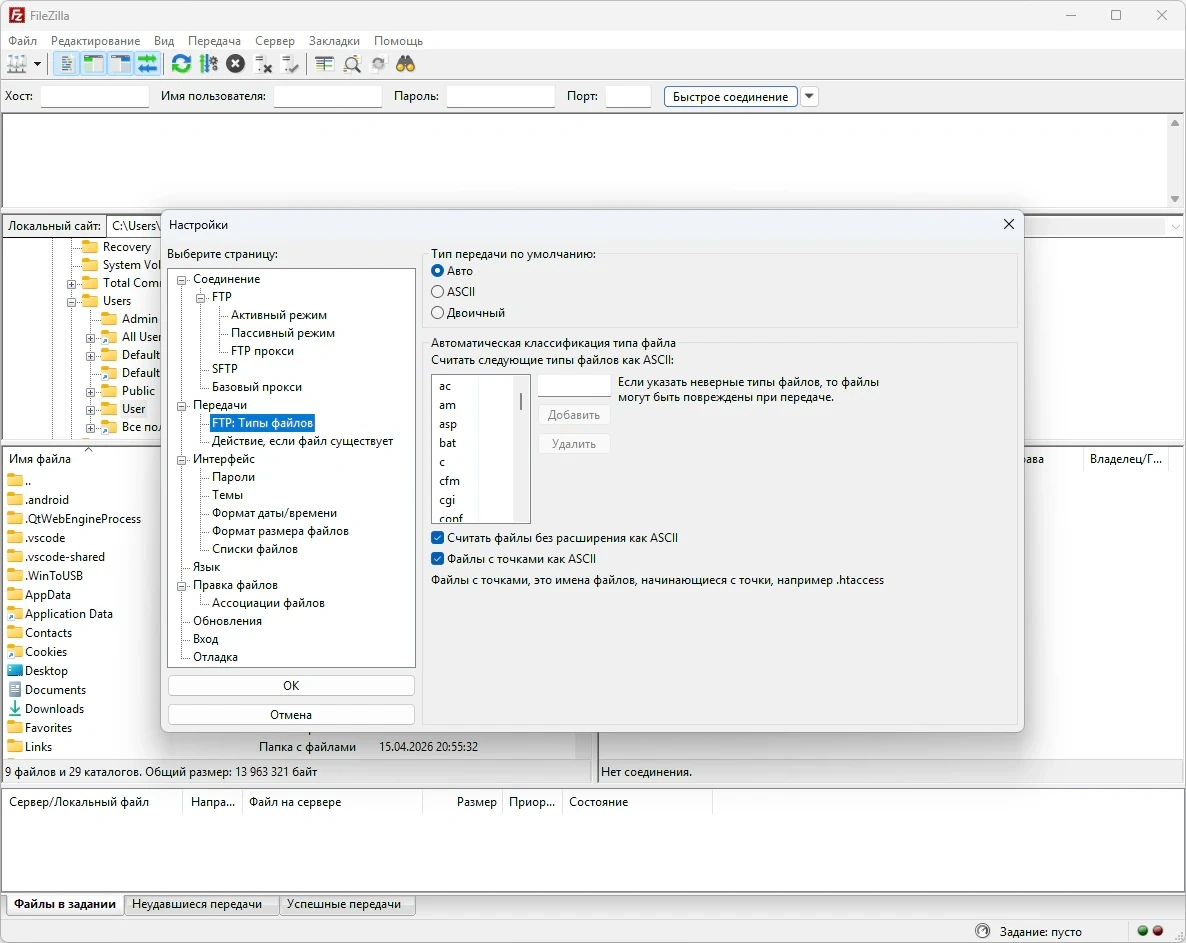The width and height of the screenshot is (1186, 943).
Task: Select the asp entry in ASCII list
Action: point(448,424)
